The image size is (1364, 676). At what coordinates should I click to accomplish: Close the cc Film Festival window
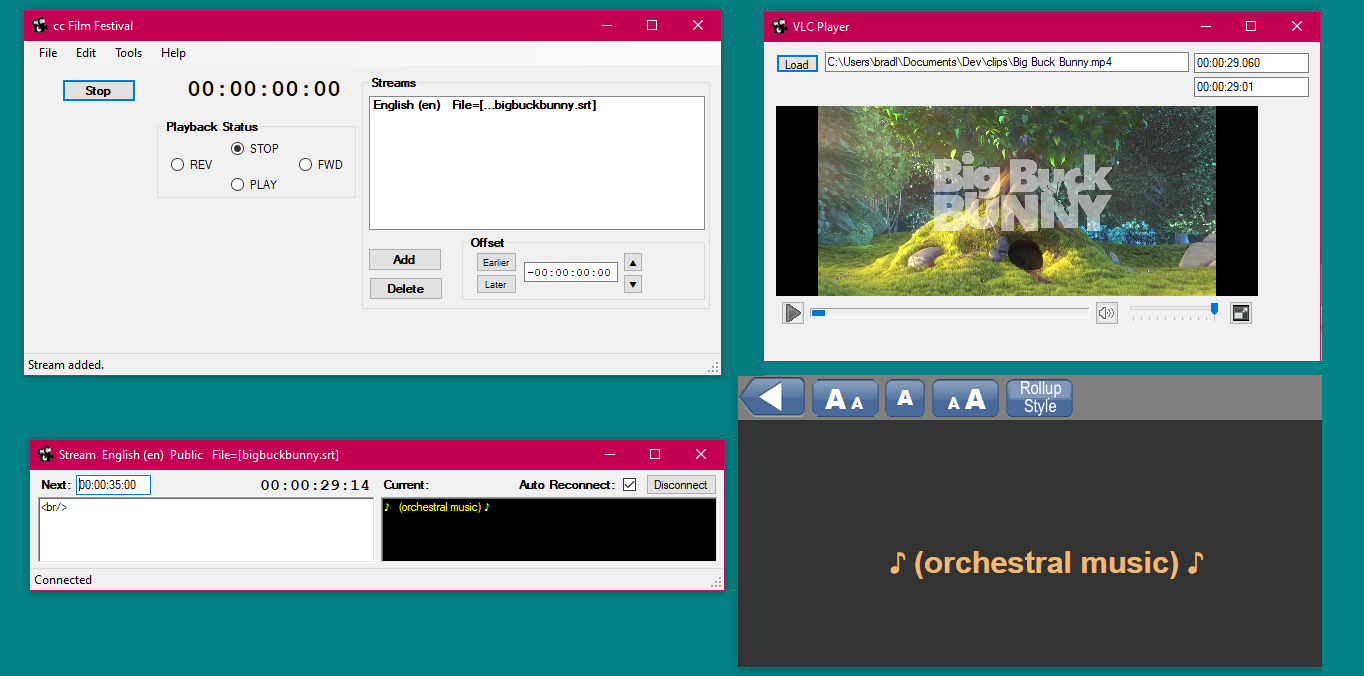pos(698,25)
